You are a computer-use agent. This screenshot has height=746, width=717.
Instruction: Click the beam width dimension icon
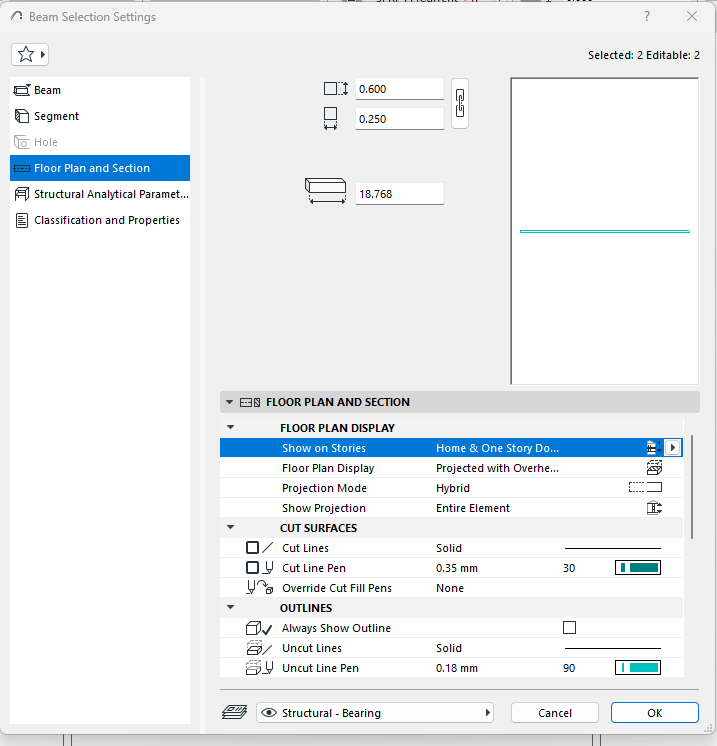[x=330, y=118]
